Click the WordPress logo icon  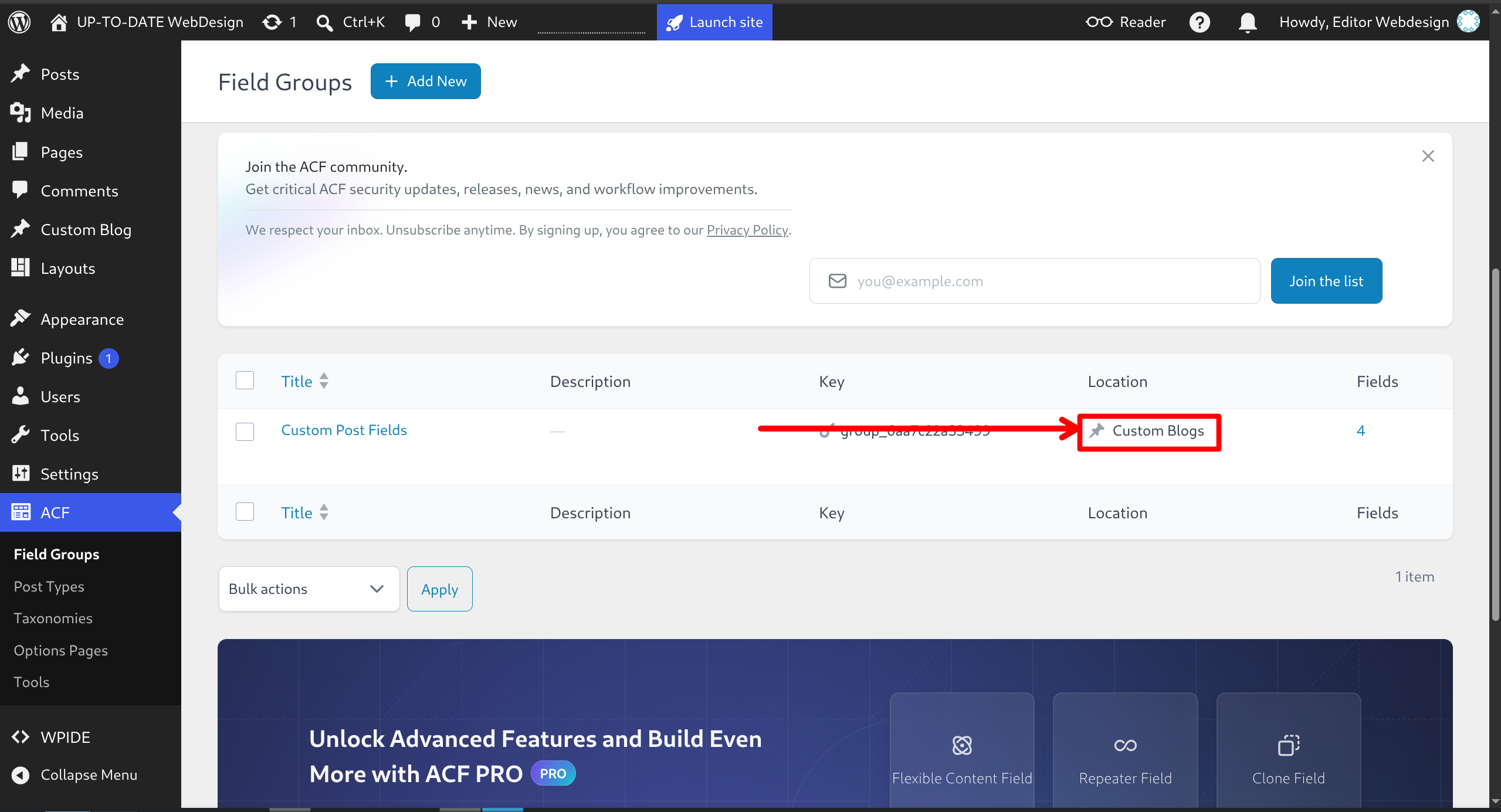(x=19, y=22)
